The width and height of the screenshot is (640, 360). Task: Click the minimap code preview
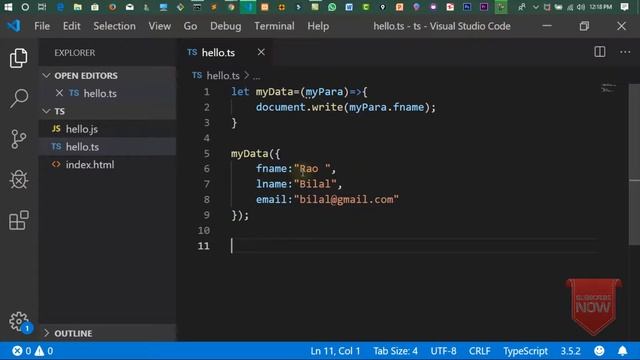pos(608,88)
